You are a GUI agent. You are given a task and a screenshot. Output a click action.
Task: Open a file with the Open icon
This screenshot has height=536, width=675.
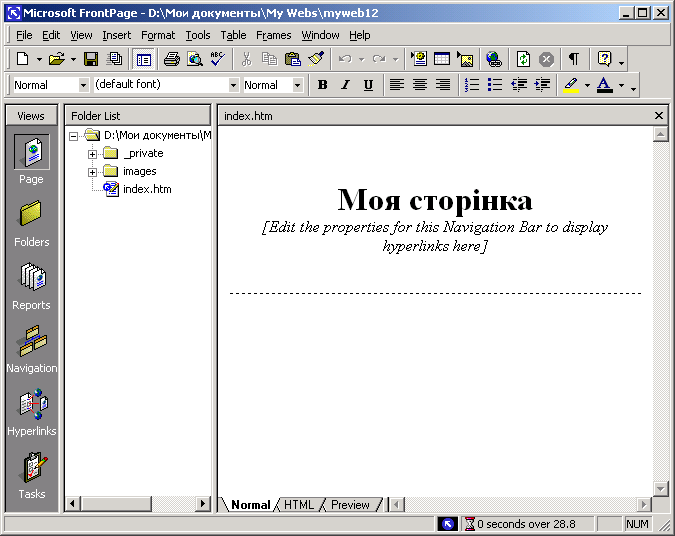click(x=57, y=59)
